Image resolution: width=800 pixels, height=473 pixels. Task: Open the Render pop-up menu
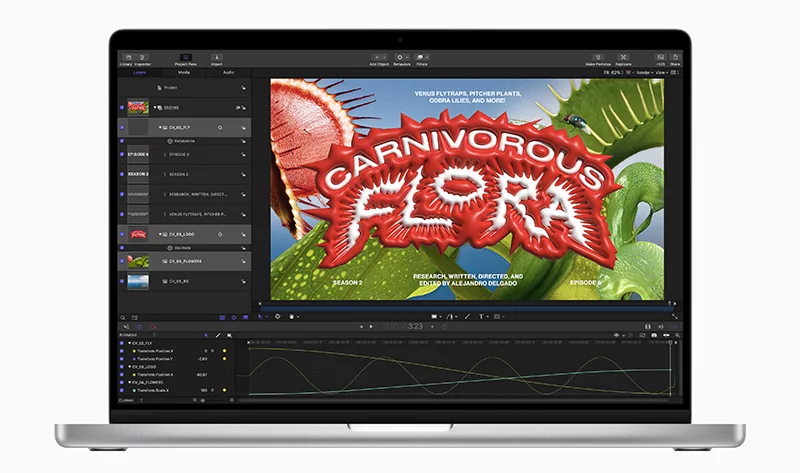[x=645, y=73]
